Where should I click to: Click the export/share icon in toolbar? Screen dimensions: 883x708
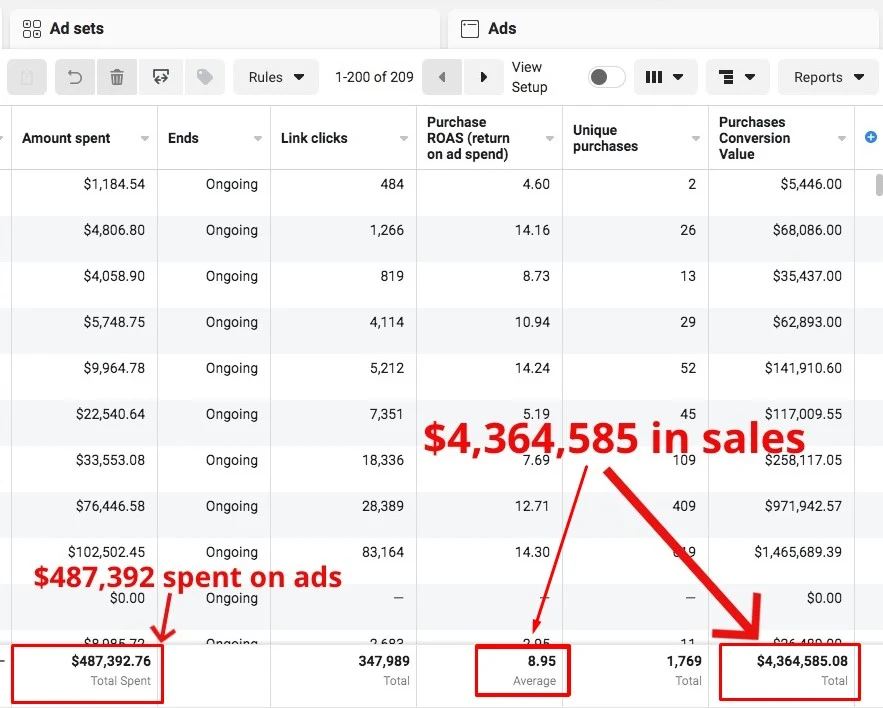pyautogui.click(x=160, y=77)
